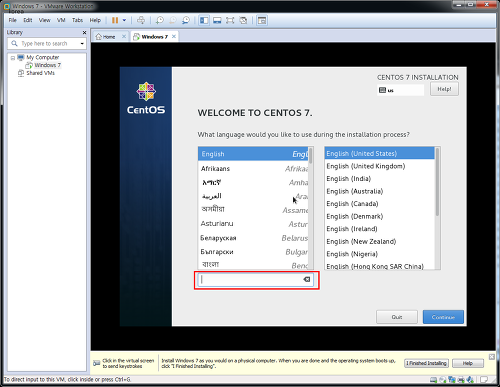This screenshot has height=387, width=500.
Task: Choose English (United States) locale
Action: point(380,153)
